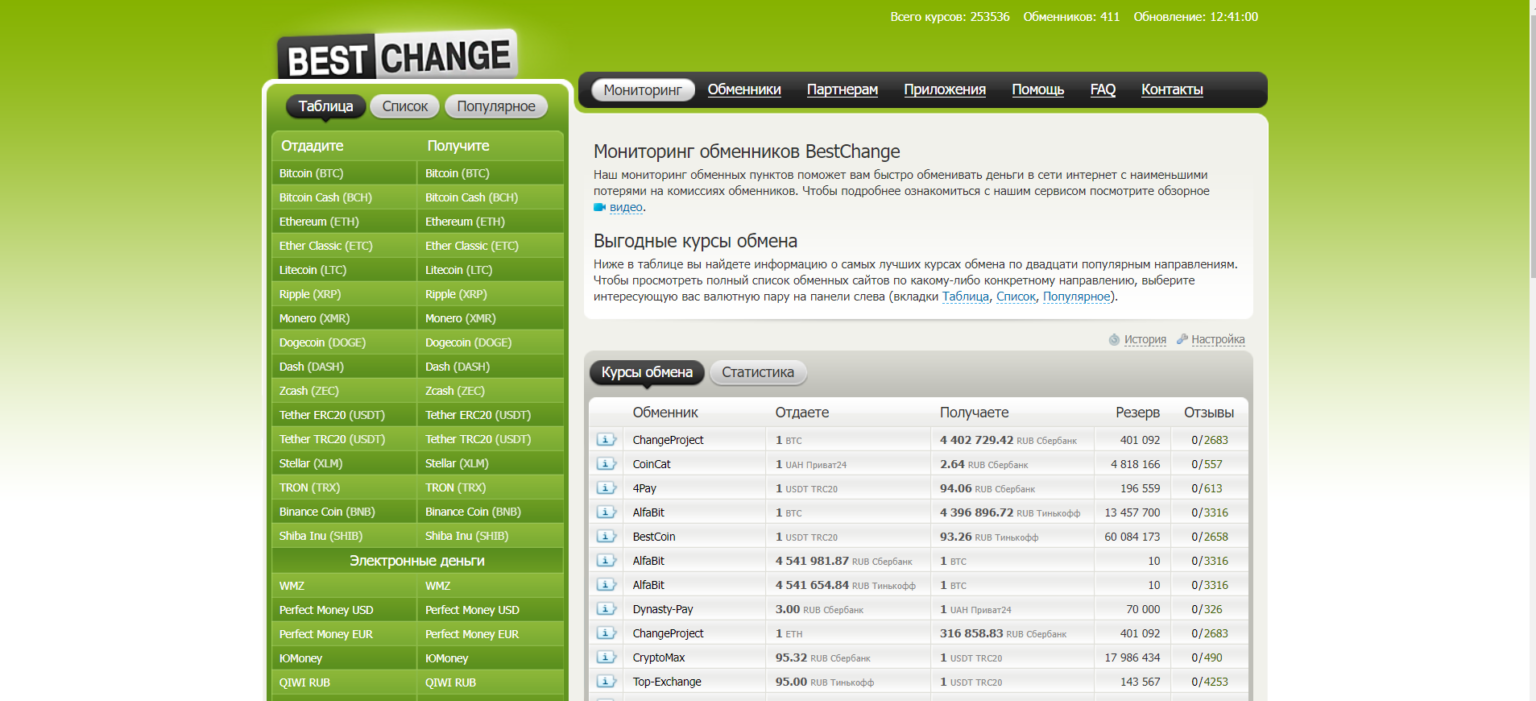
Task: Open info icon for CoinCat row
Action: (606, 464)
